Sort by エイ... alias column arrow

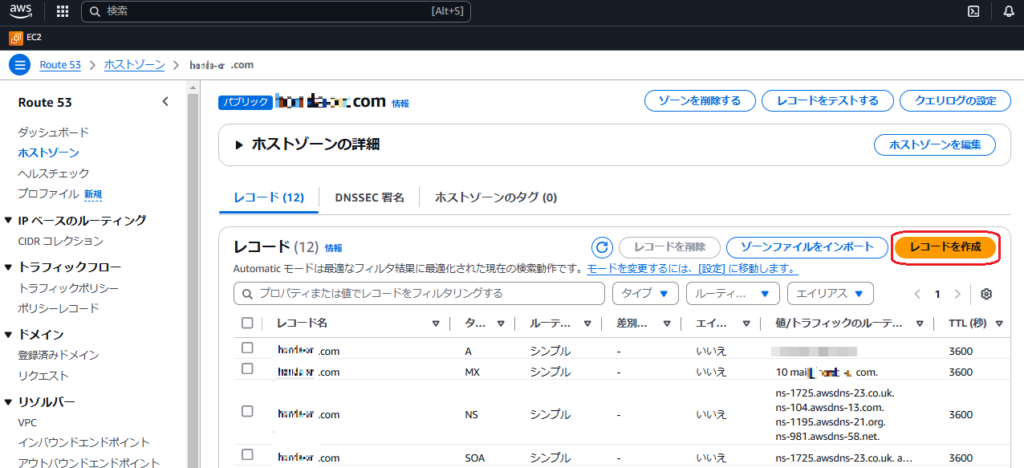745,323
